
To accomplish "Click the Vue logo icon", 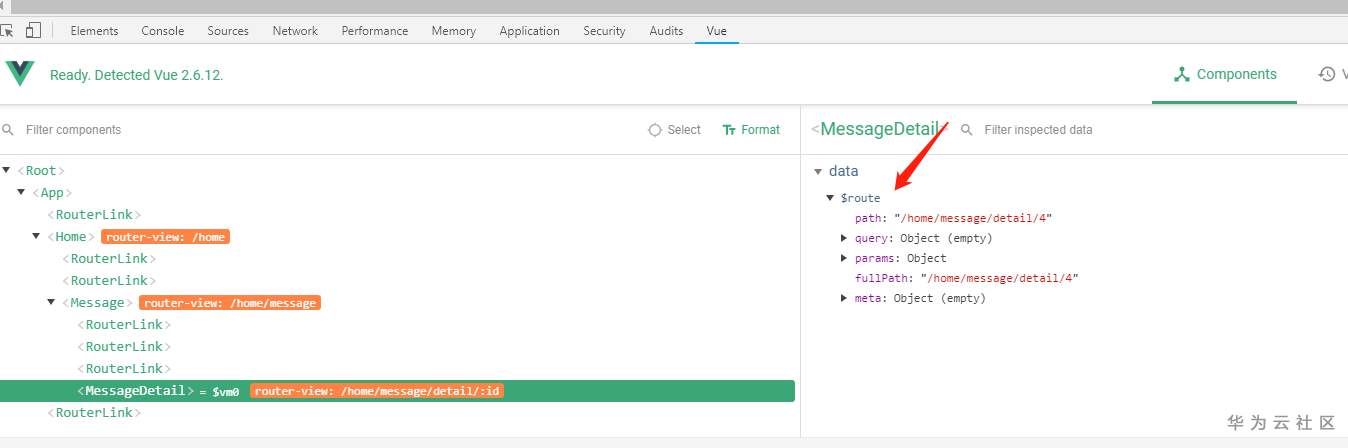I will [x=20, y=74].
